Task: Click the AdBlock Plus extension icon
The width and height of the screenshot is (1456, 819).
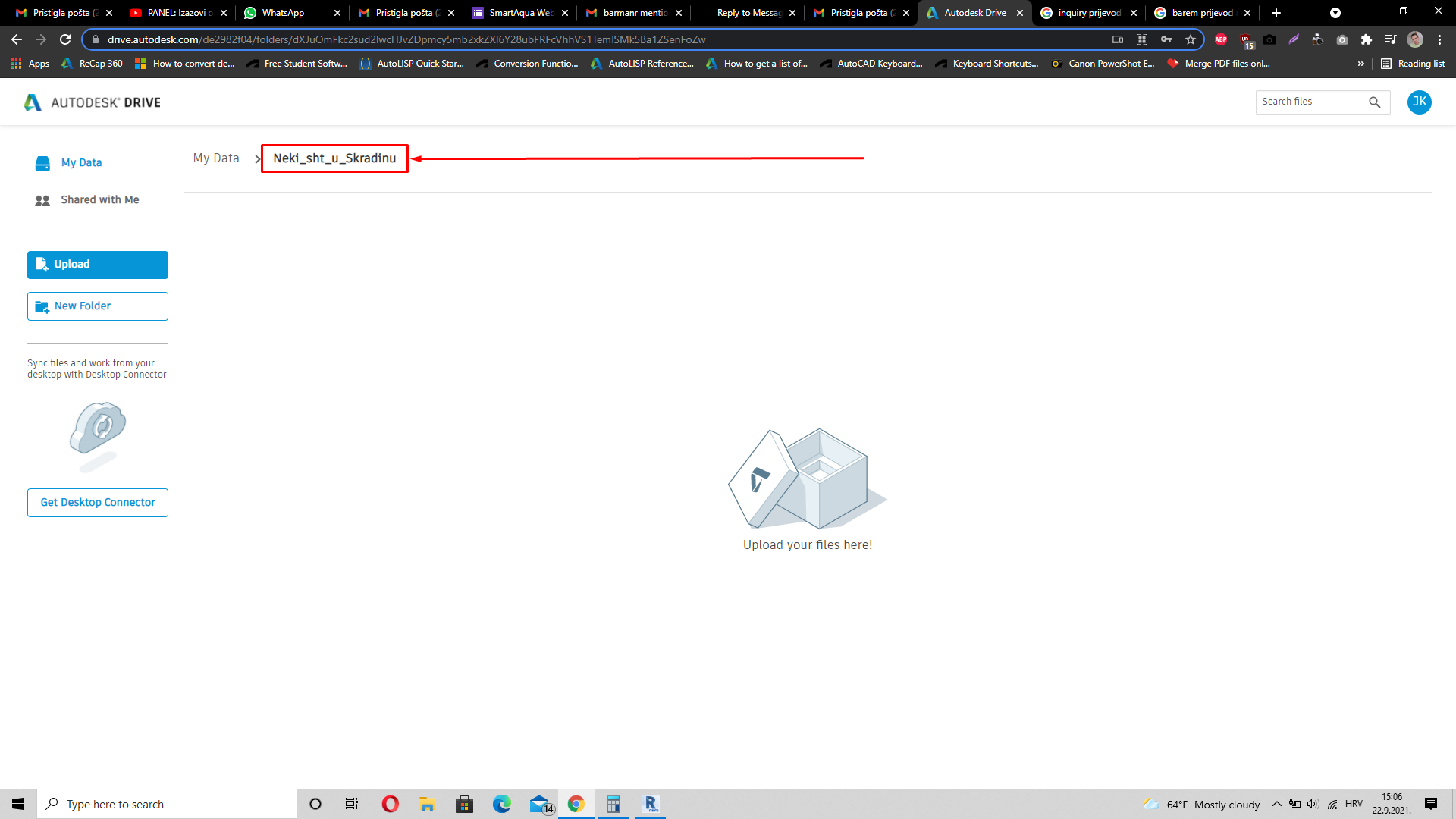Action: point(1221,39)
